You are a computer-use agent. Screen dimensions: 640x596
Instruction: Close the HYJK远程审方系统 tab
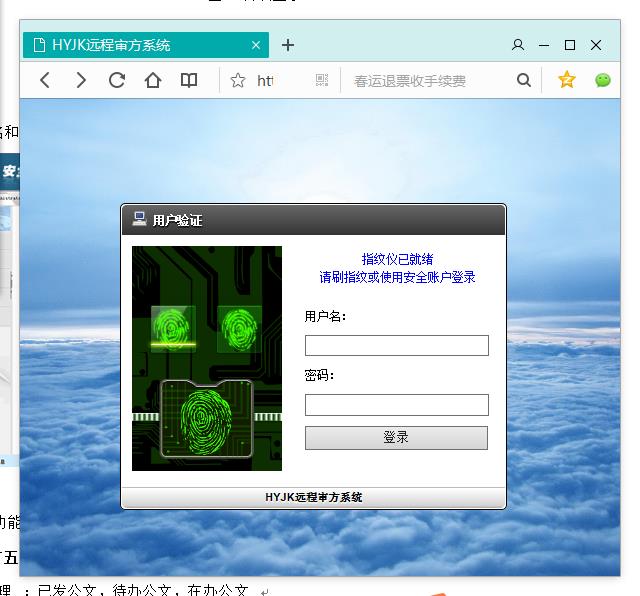tap(256, 45)
